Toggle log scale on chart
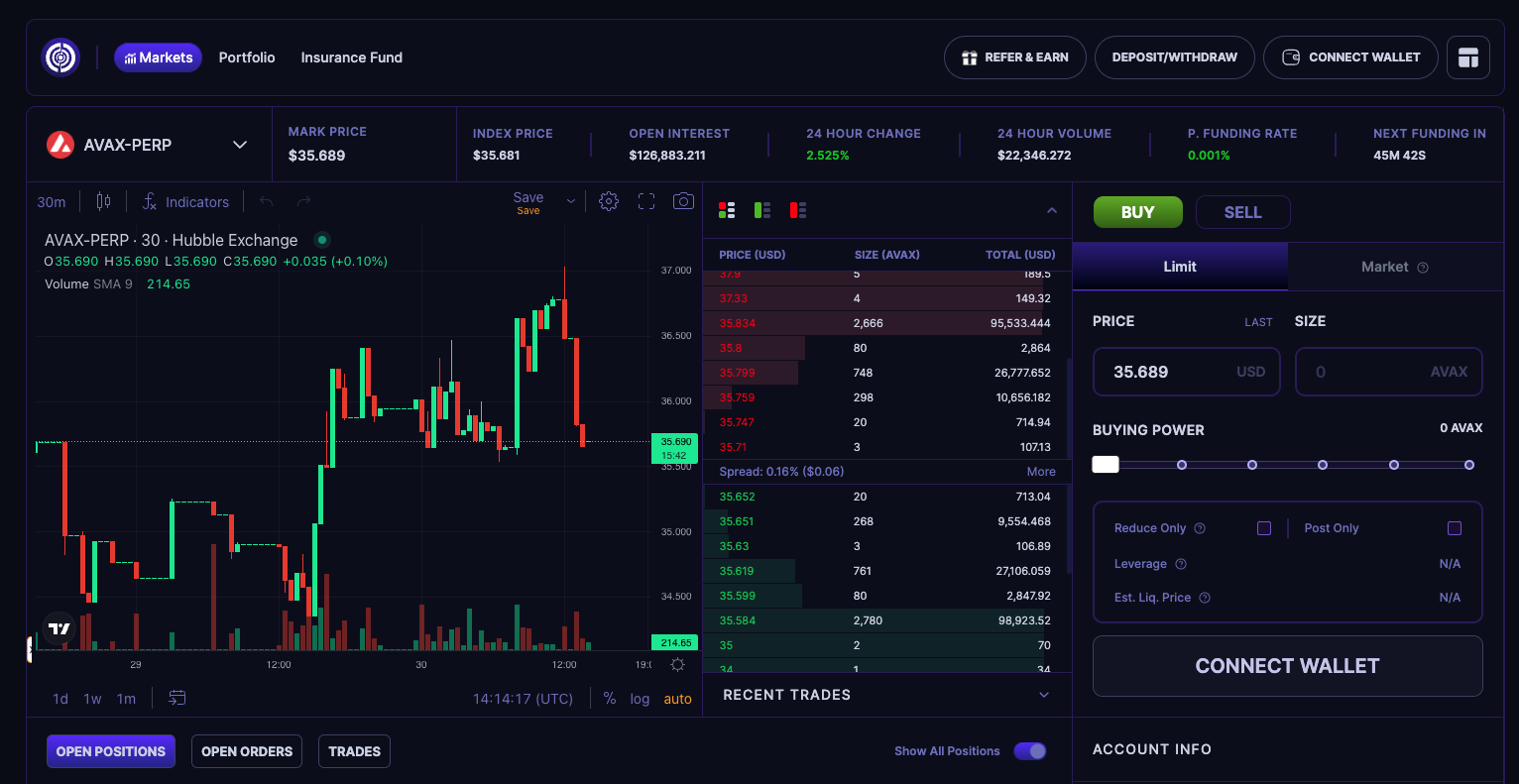1519x784 pixels. [641, 699]
